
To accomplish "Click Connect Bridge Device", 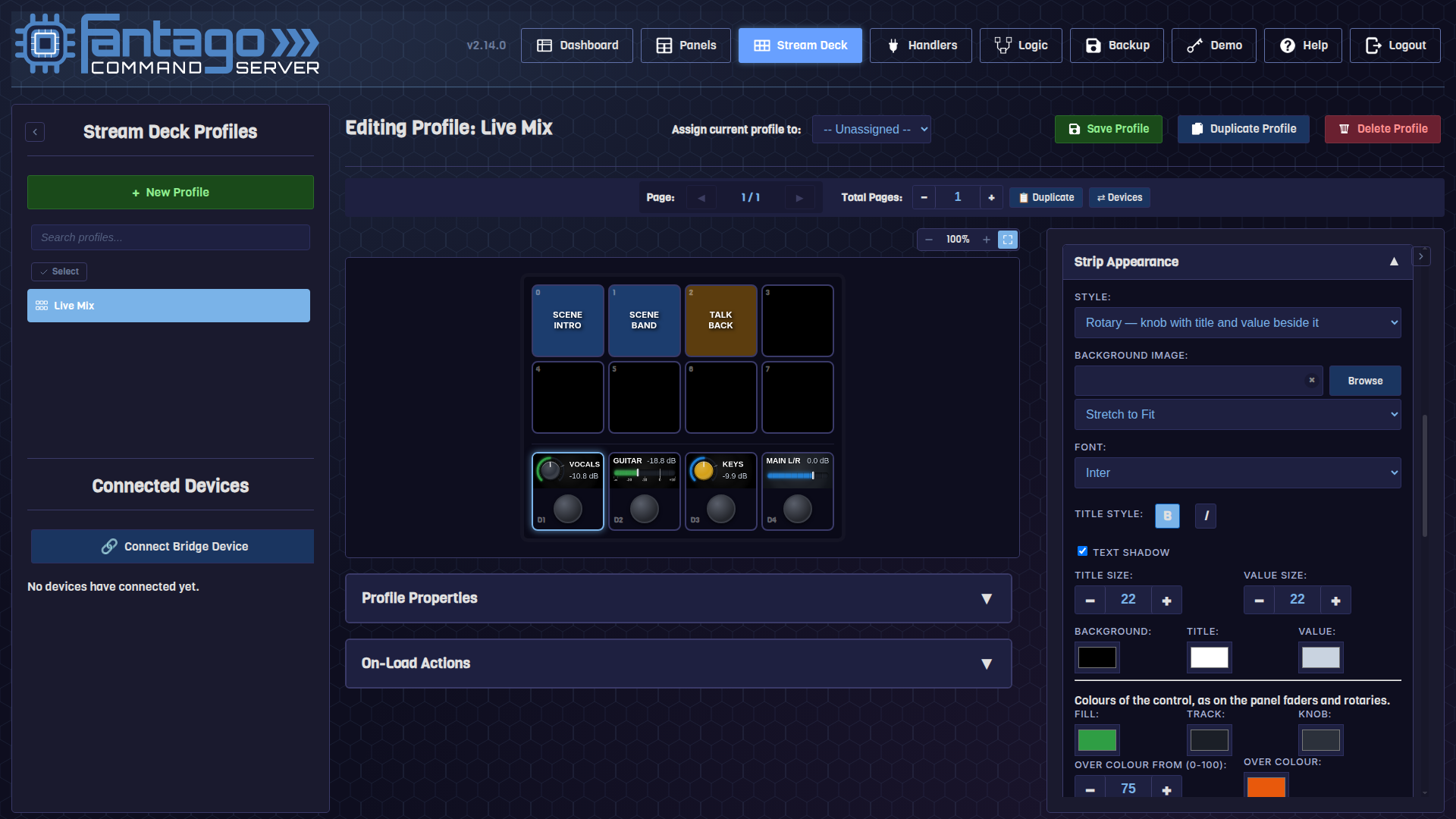I will (172, 547).
